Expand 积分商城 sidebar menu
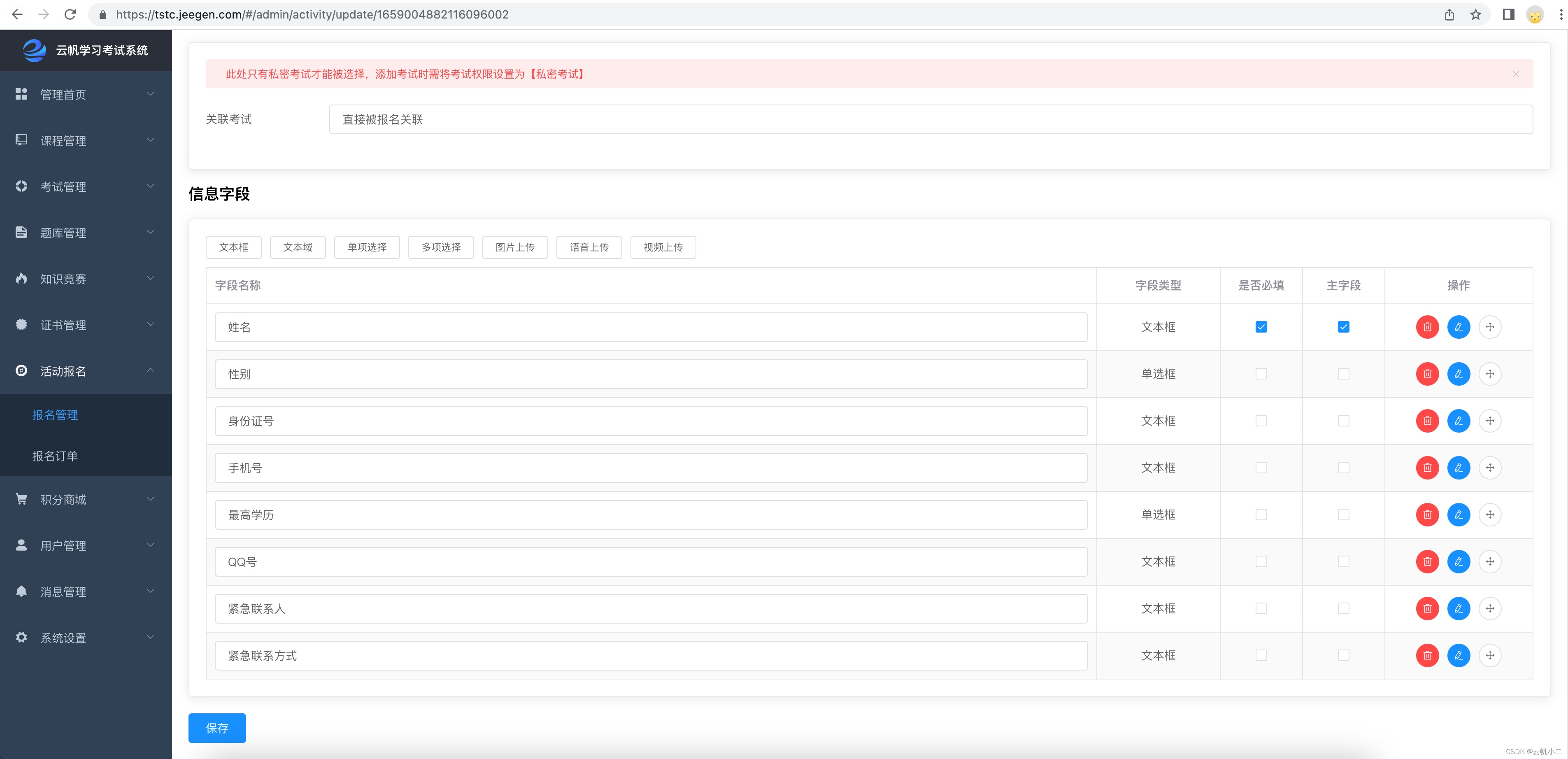1568x759 pixels. (86, 499)
